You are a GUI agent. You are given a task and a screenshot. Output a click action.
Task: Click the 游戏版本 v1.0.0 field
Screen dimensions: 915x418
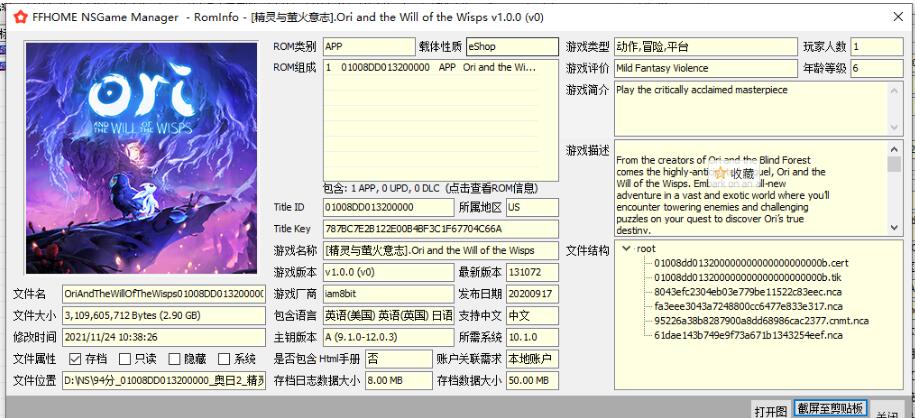point(389,272)
